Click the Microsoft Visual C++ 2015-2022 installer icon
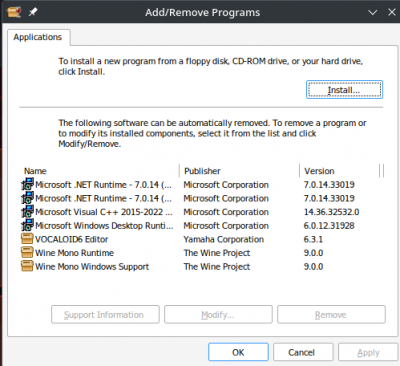The image size is (400, 366). [x=27, y=212]
